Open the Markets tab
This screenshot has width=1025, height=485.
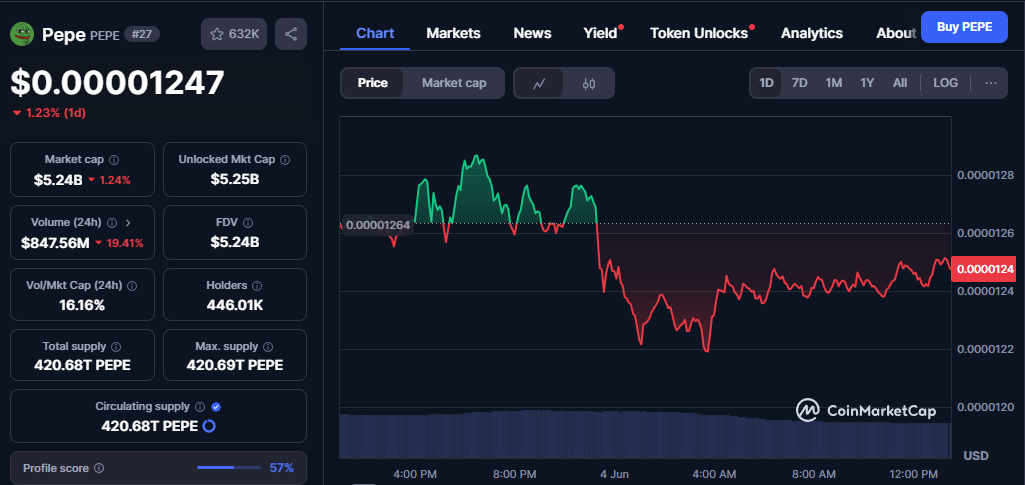[453, 33]
